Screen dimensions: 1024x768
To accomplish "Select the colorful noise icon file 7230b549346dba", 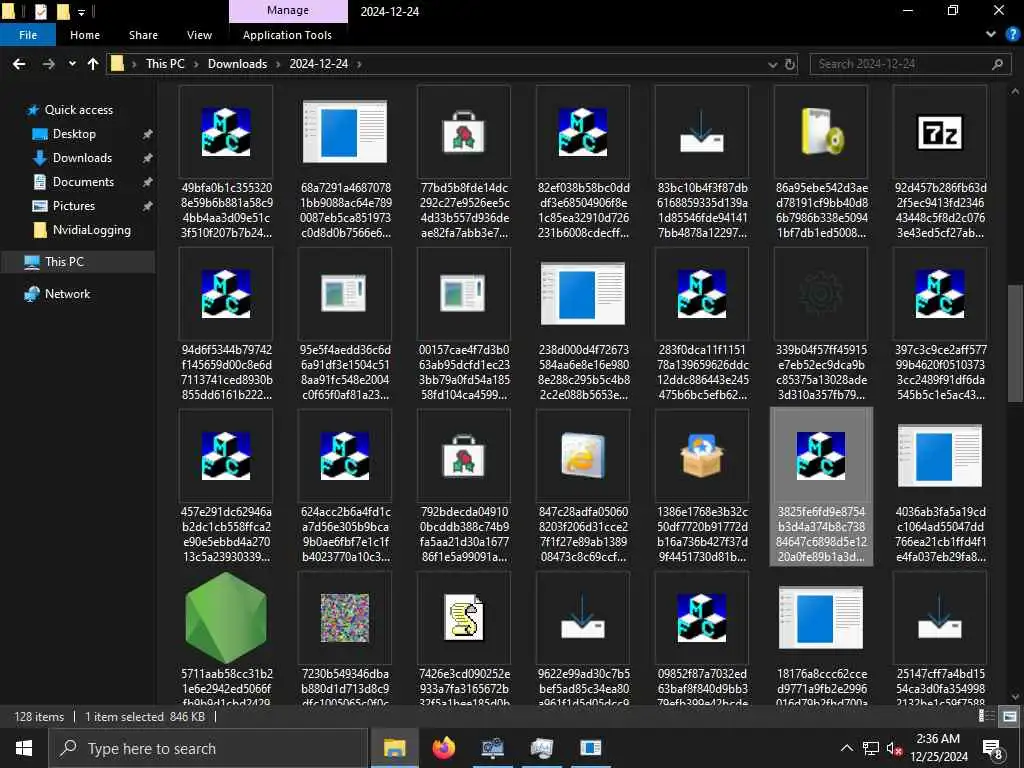I will [345, 638].
